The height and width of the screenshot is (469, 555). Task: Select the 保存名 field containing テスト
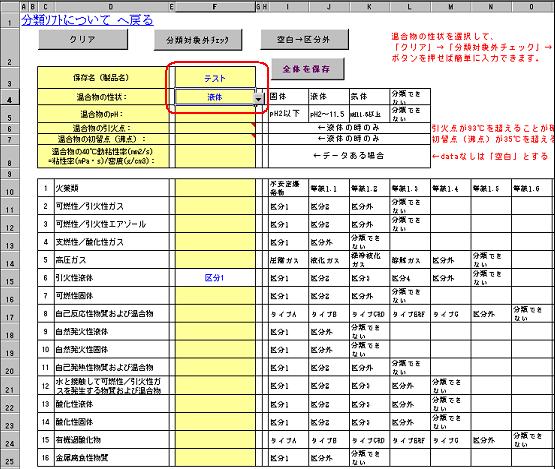(x=215, y=78)
